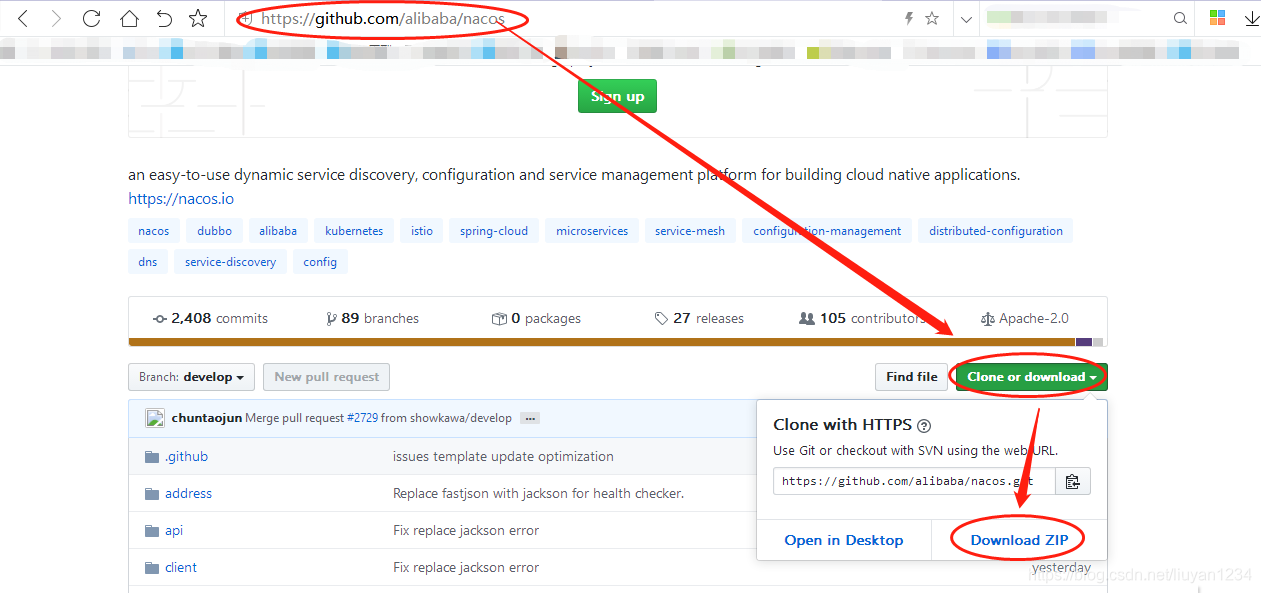This screenshot has width=1261, height=593.
Task: Toggle the Clone or download dropdown
Action: pyautogui.click(x=1031, y=377)
